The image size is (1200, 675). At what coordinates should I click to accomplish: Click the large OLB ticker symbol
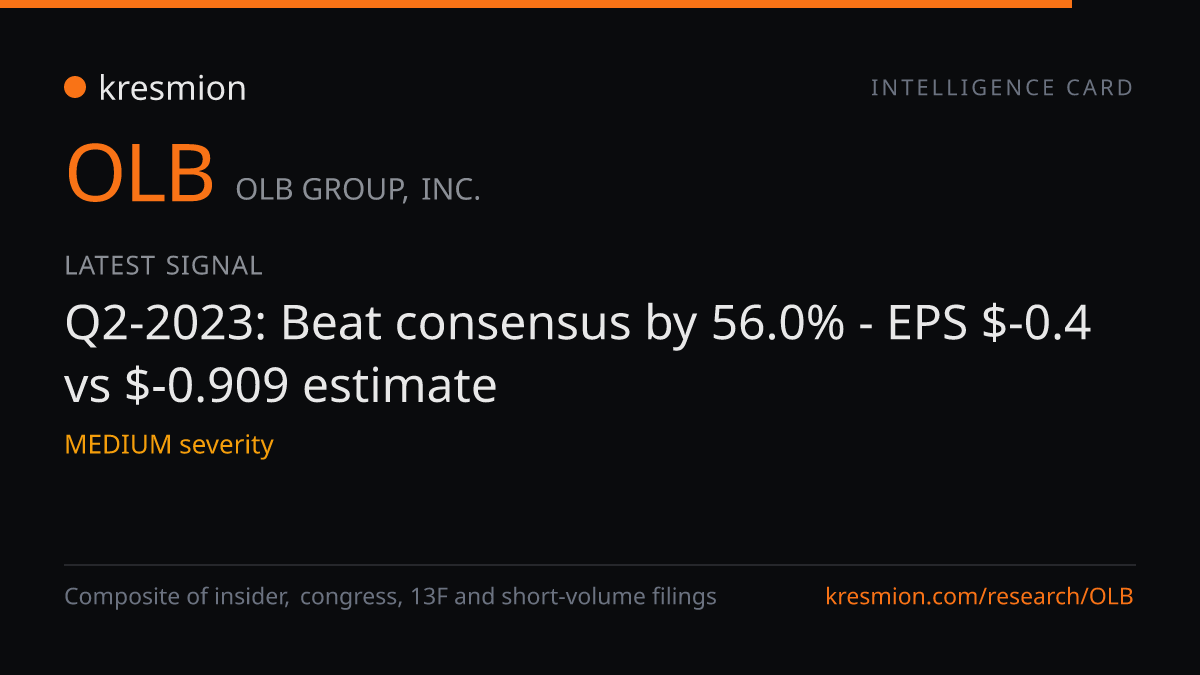[140, 173]
